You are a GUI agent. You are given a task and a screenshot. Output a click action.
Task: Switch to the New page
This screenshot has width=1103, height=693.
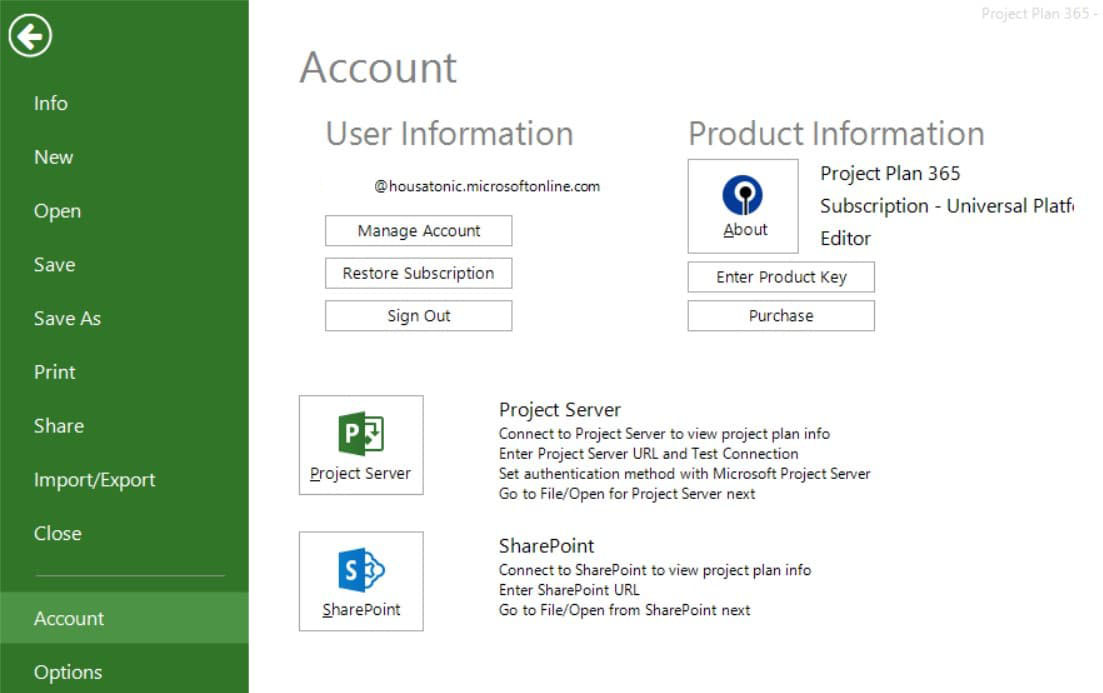tap(52, 157)
